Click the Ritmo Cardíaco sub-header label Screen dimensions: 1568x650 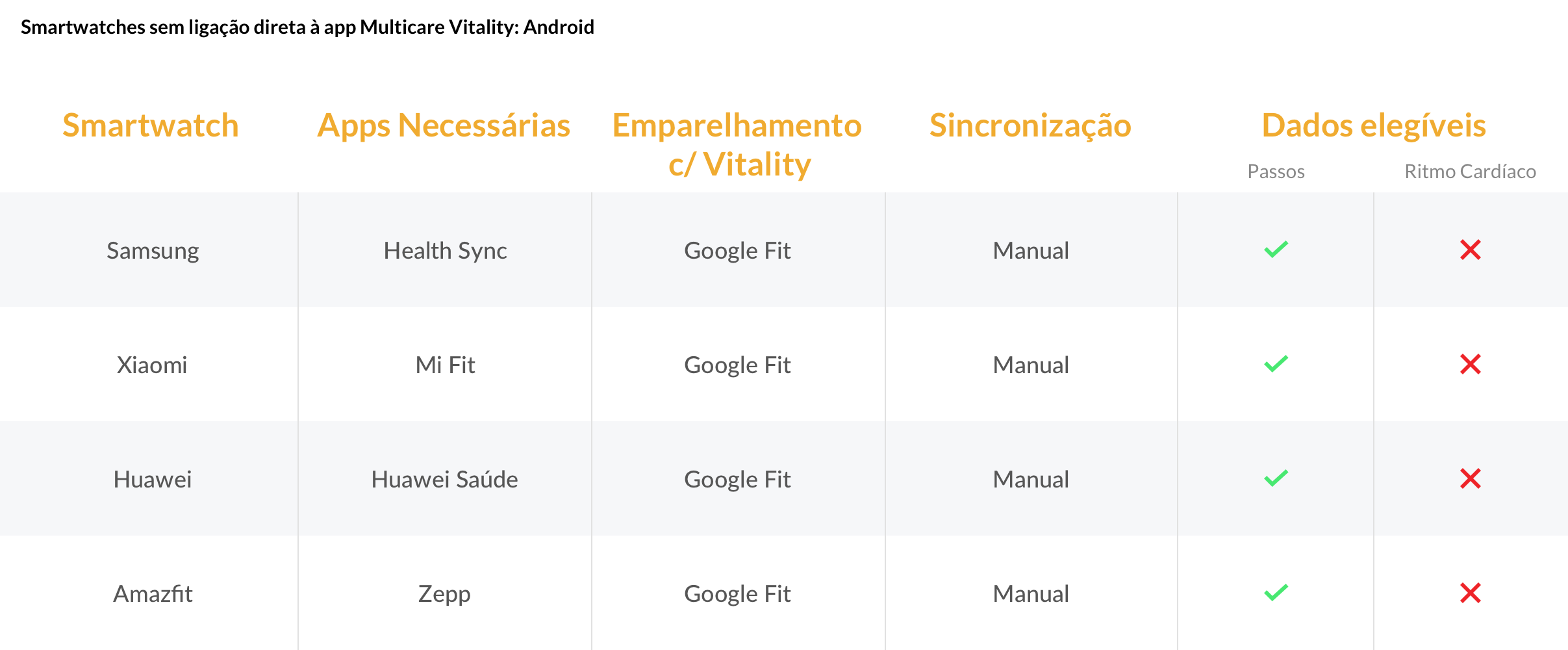1470,172
